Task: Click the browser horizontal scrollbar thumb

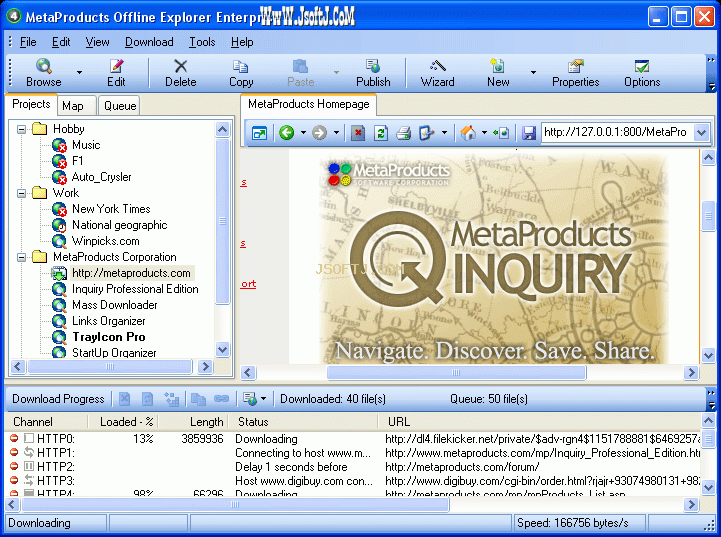Action: (x=456, y=372)
